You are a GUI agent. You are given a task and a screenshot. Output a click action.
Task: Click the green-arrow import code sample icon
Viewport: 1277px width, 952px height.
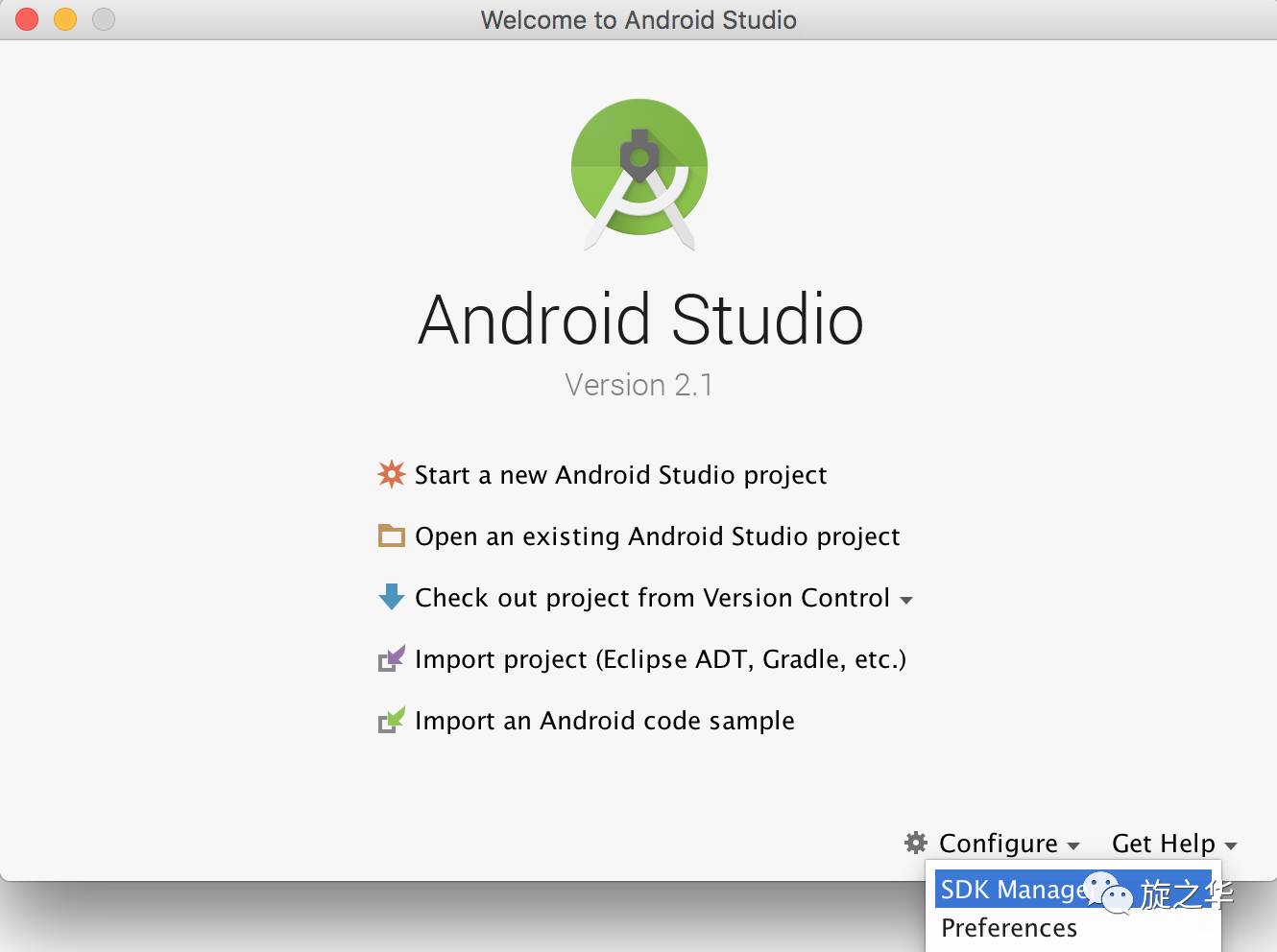(392, 720)
